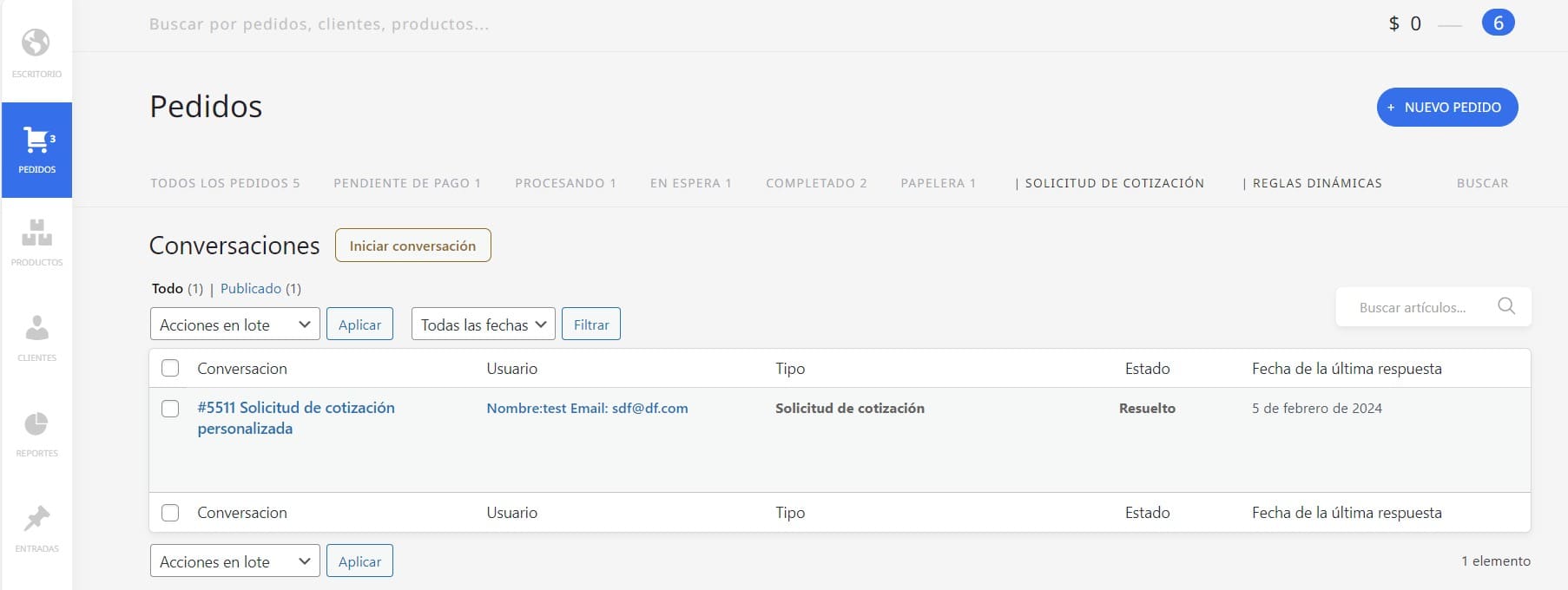Click the Nuevo pedido button
This screenshot has width=1568, height=590.
point(1447,107)
